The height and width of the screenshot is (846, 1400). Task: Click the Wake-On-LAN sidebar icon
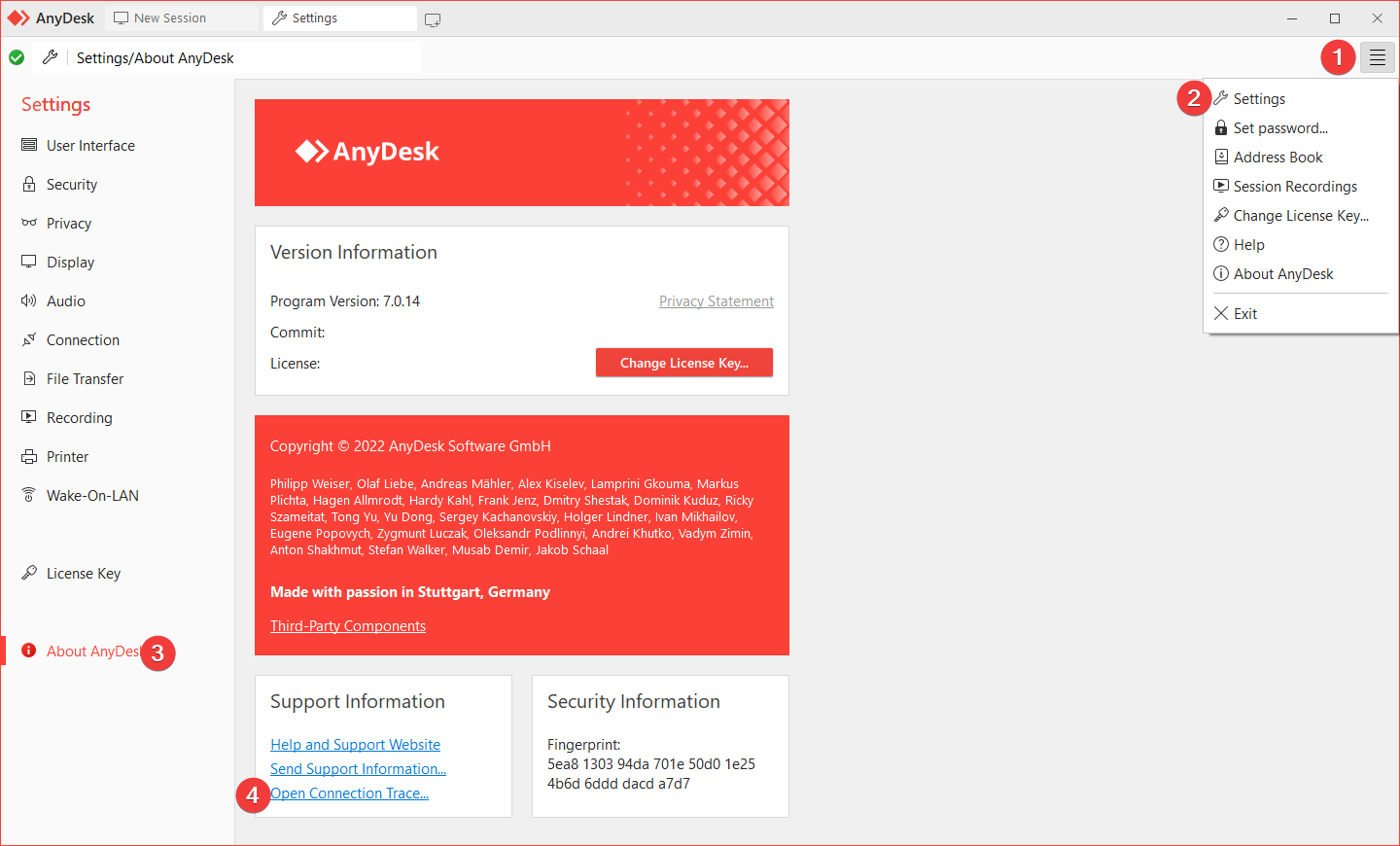tap(29, 495)
